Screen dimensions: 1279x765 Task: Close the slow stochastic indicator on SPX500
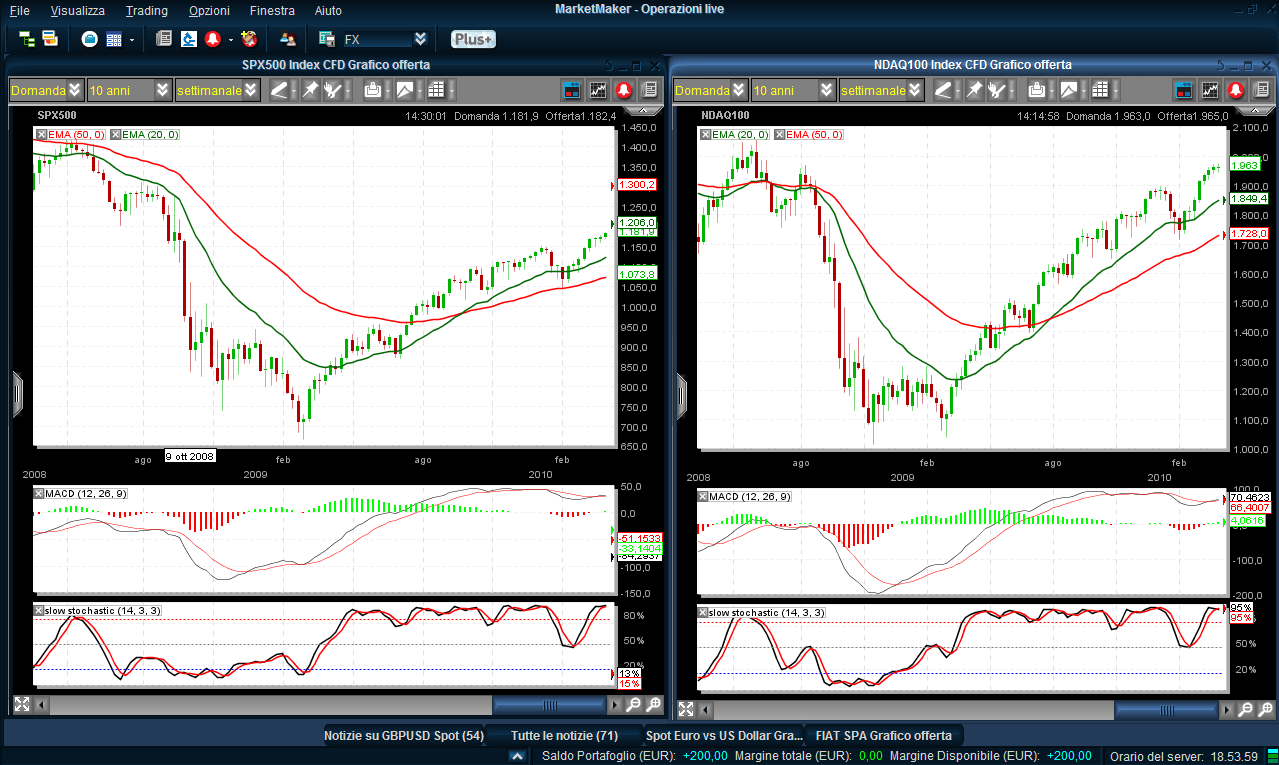click(x=39, y=610)
